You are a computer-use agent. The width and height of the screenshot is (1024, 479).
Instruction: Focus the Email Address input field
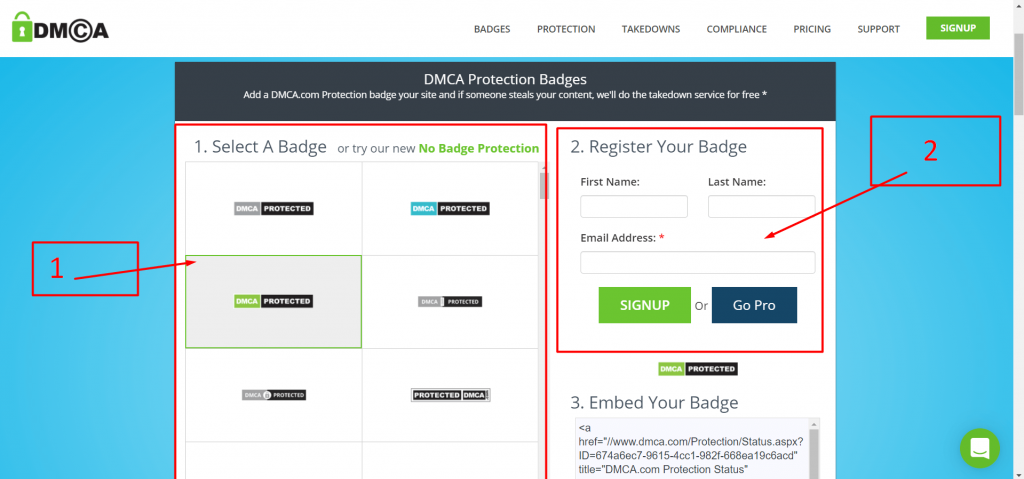697,262
